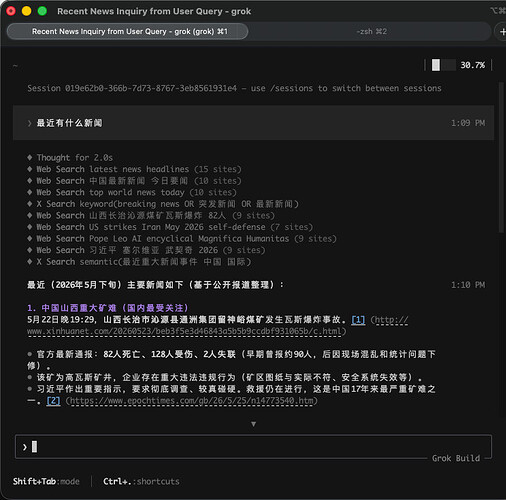
Task: Click the diamond icon beside X Search keyword
Action: point(30,204)
